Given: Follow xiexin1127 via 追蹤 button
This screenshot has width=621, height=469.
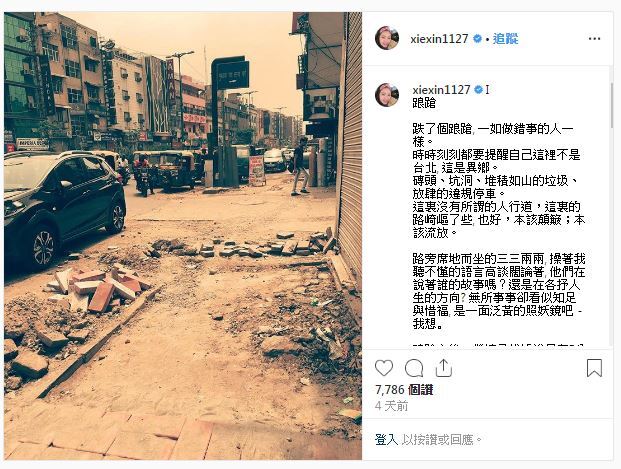Looking at the screenshot, I should point(505,38).
